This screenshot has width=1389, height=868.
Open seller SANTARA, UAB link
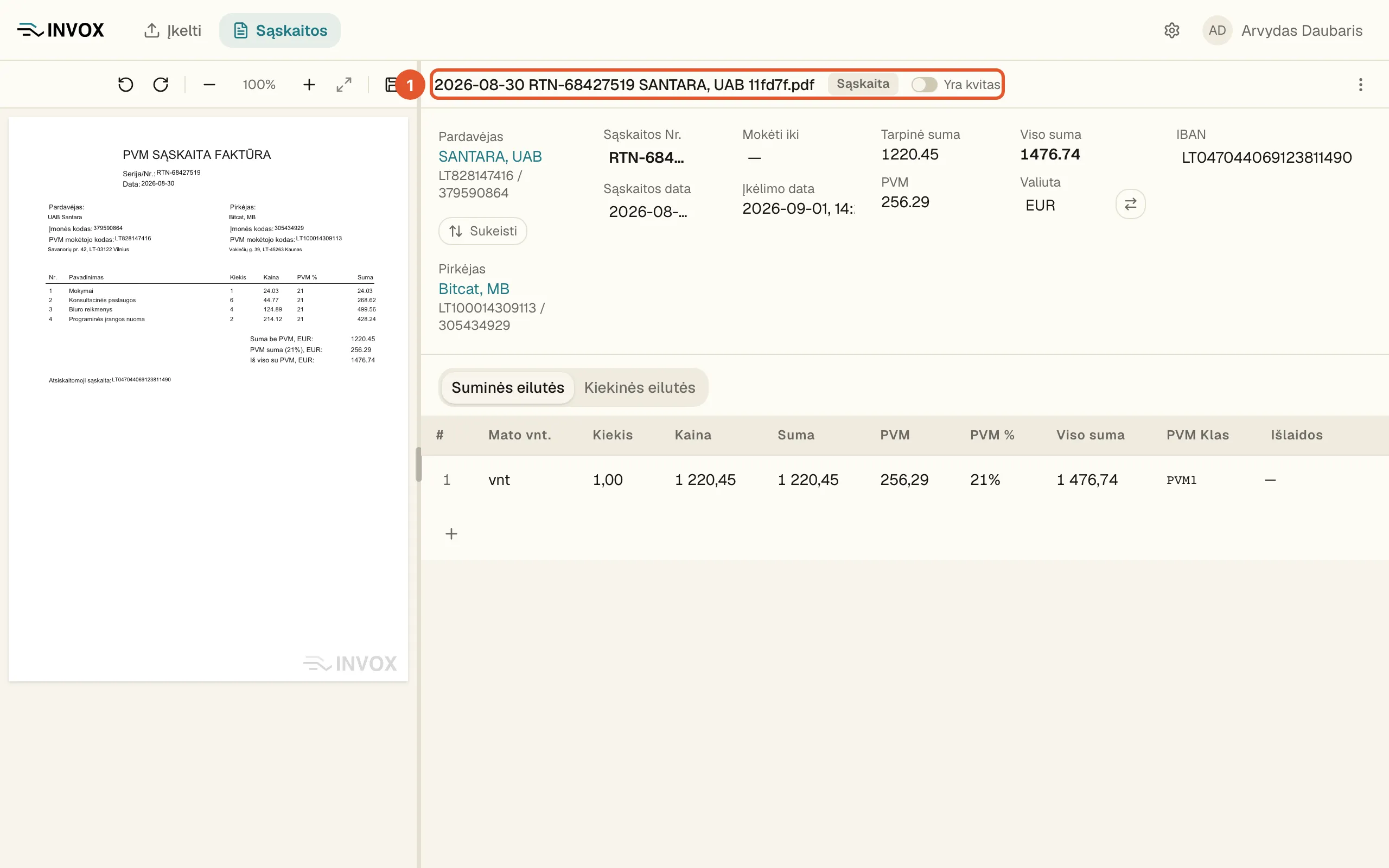point(489,156)
